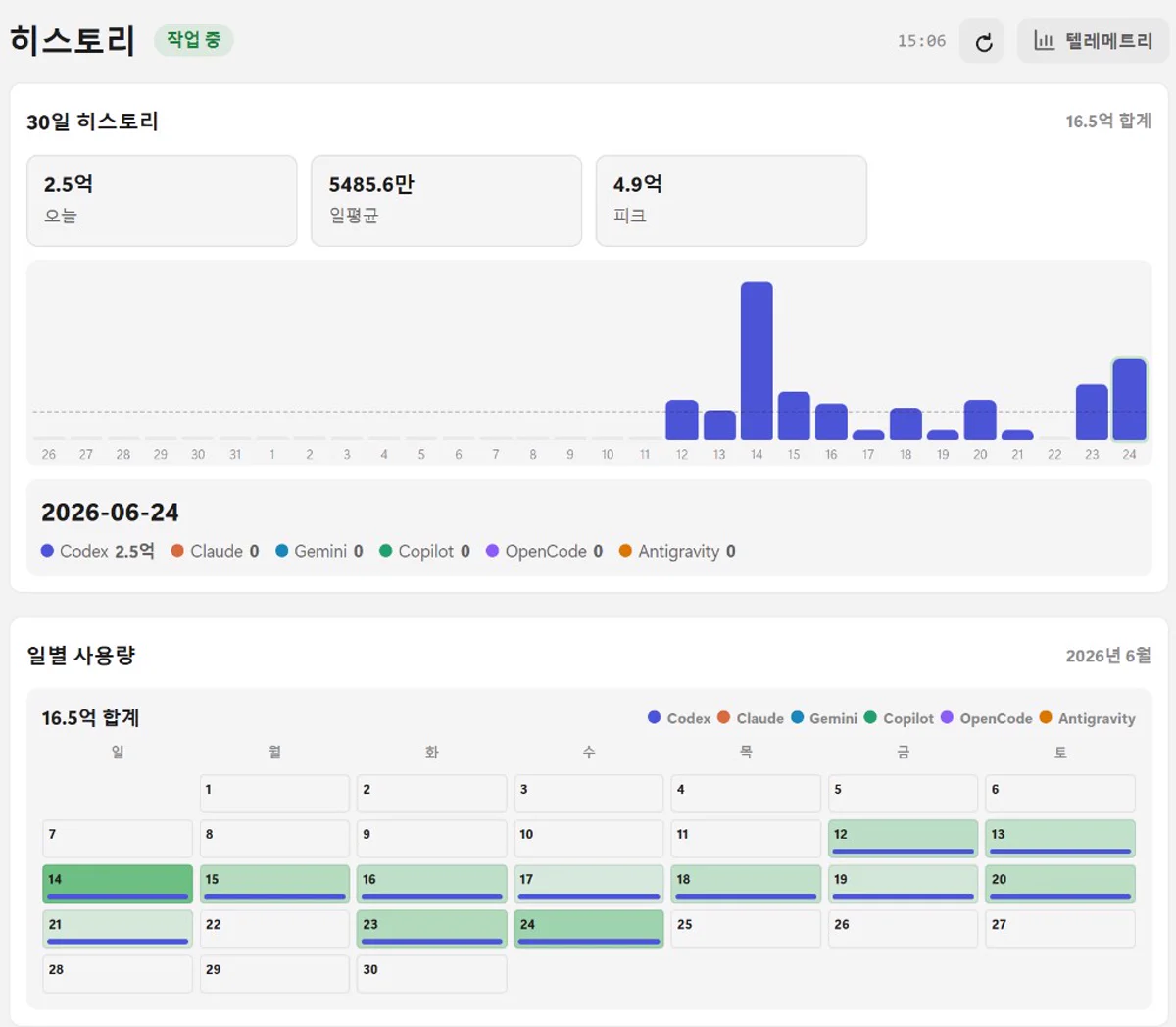Click Codex in the 일별 사용량 legend
Viewport: 1176px width, 1027px height.
[x=679, y=718]
